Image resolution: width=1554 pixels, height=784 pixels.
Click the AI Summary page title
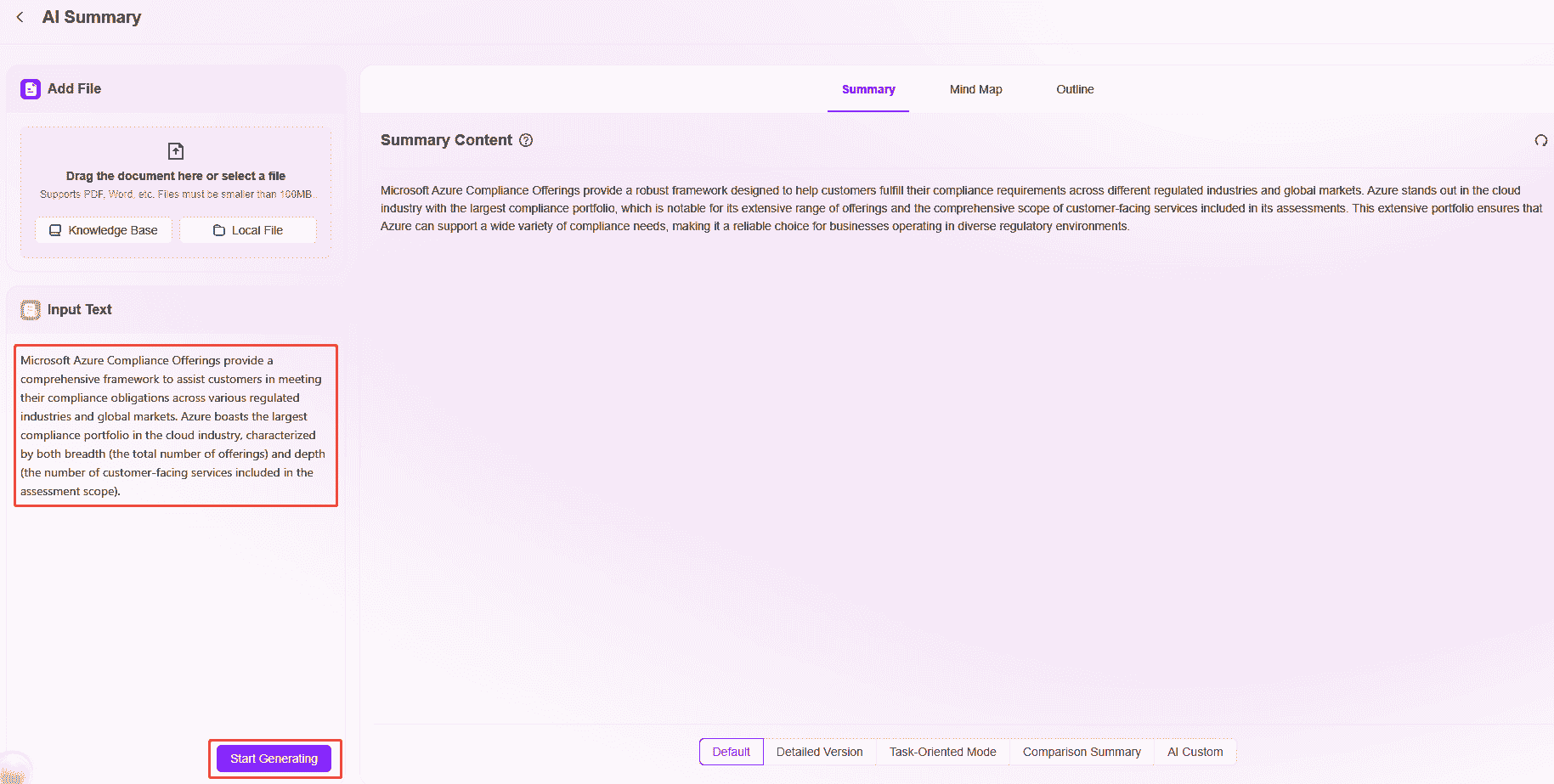coord(92,17)
